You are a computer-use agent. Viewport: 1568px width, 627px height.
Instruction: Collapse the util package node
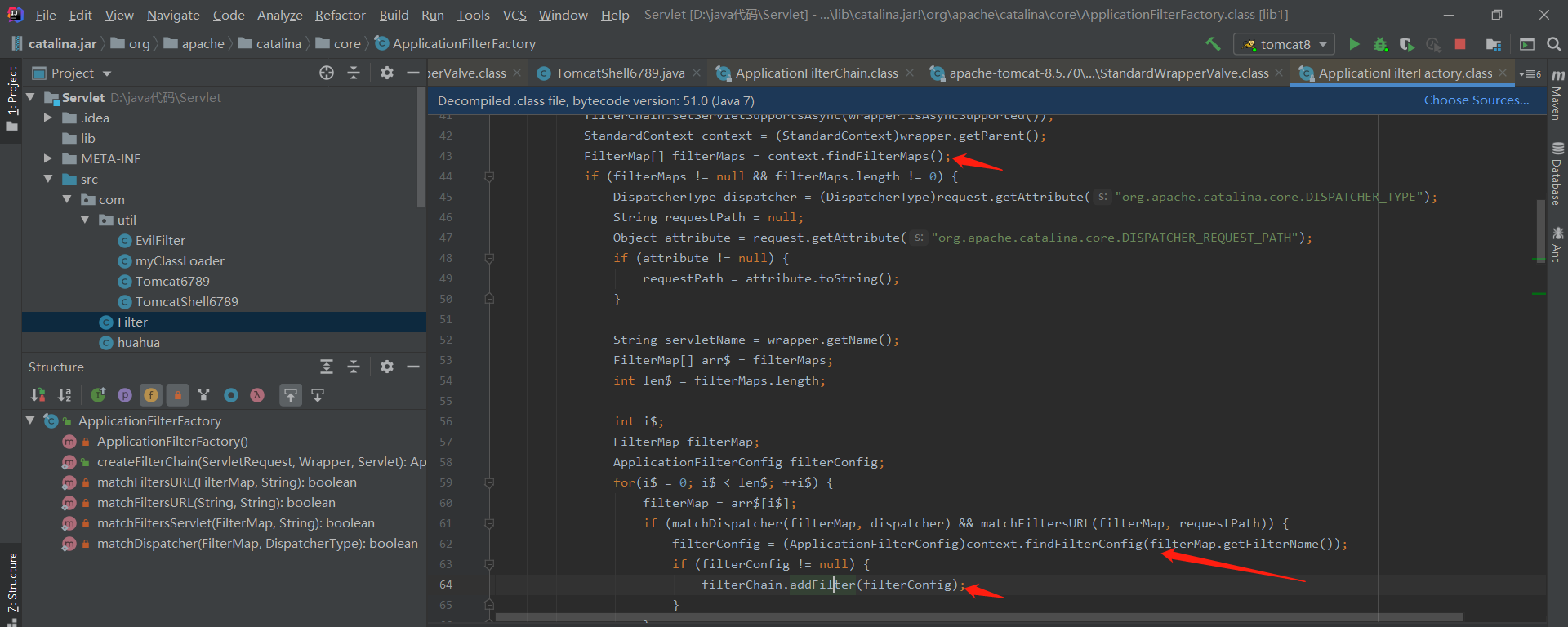tap(85, 220)
